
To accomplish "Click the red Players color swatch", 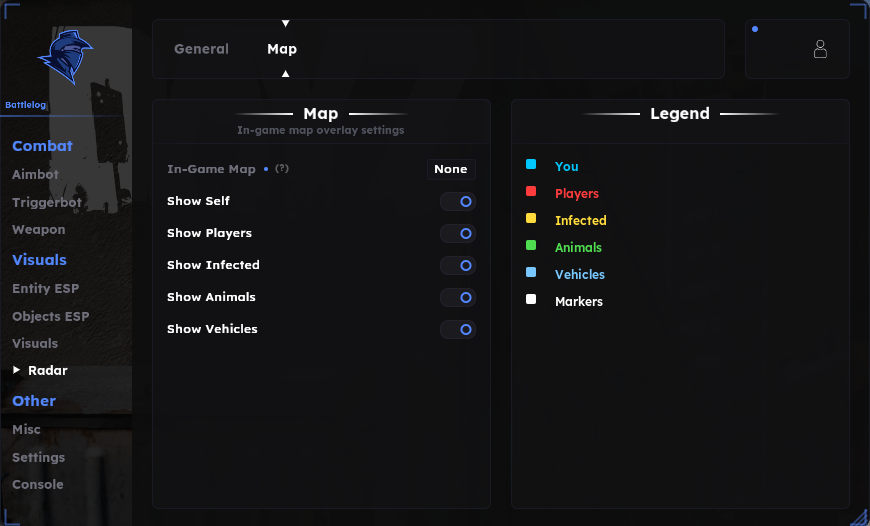I will (x=531, y=191).
